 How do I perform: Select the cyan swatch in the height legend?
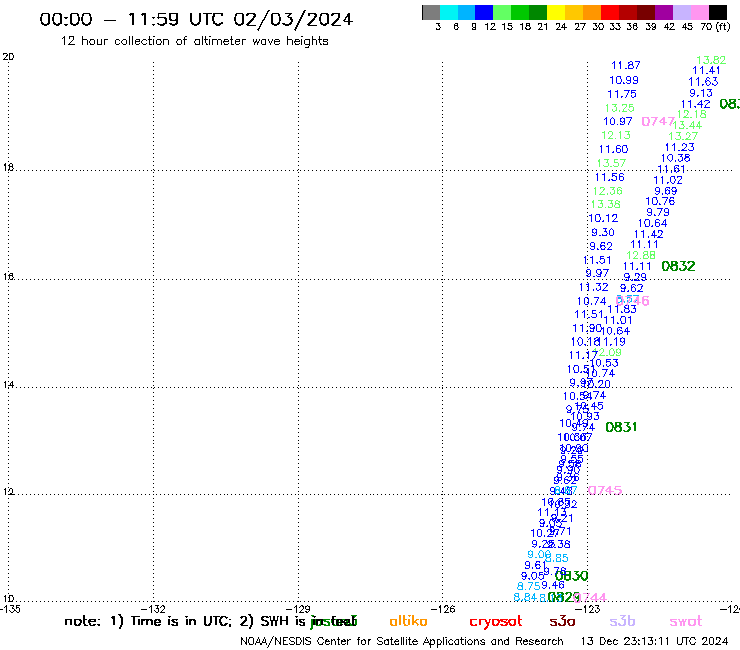pos(449,12)
